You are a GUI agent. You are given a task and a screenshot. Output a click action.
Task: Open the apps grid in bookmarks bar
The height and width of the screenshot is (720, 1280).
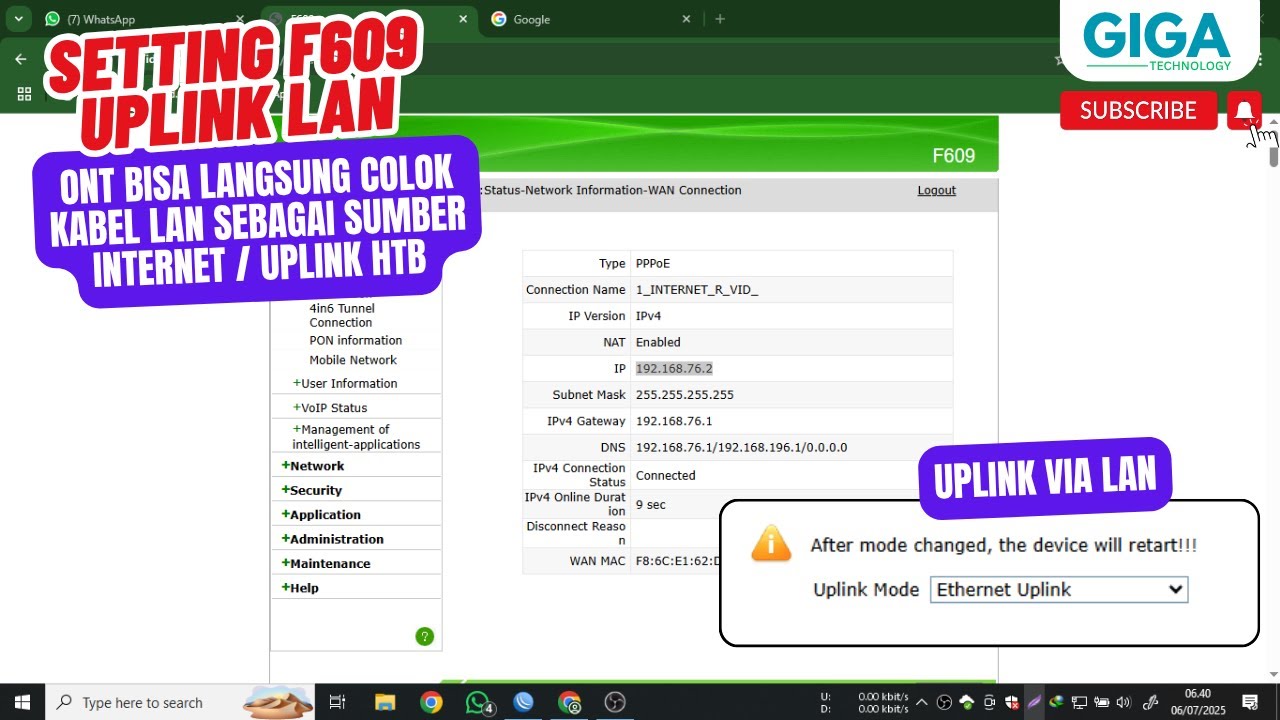[x=25, y=94]
